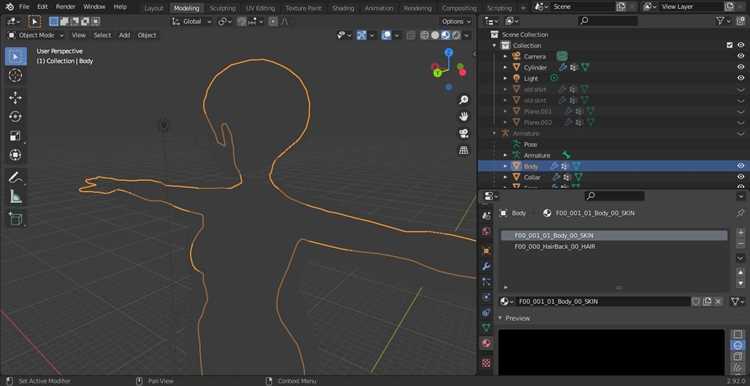Show the hidden Plane.001 object
The image size is (750, 386).
pos(740,111)
